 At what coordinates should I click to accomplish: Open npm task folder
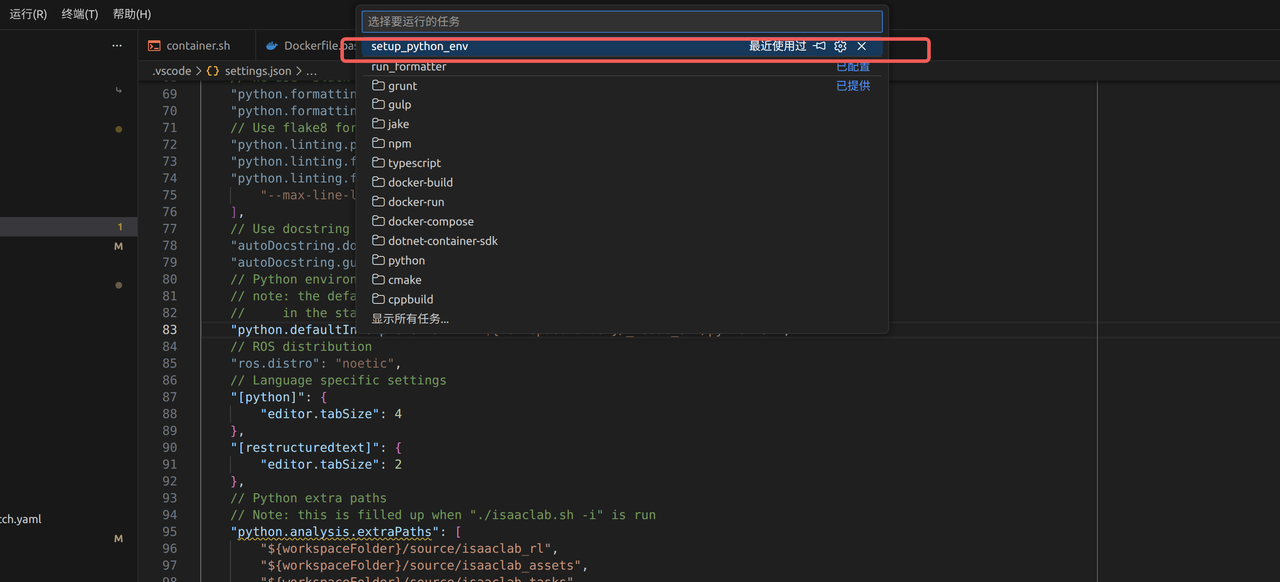[622, 144]
